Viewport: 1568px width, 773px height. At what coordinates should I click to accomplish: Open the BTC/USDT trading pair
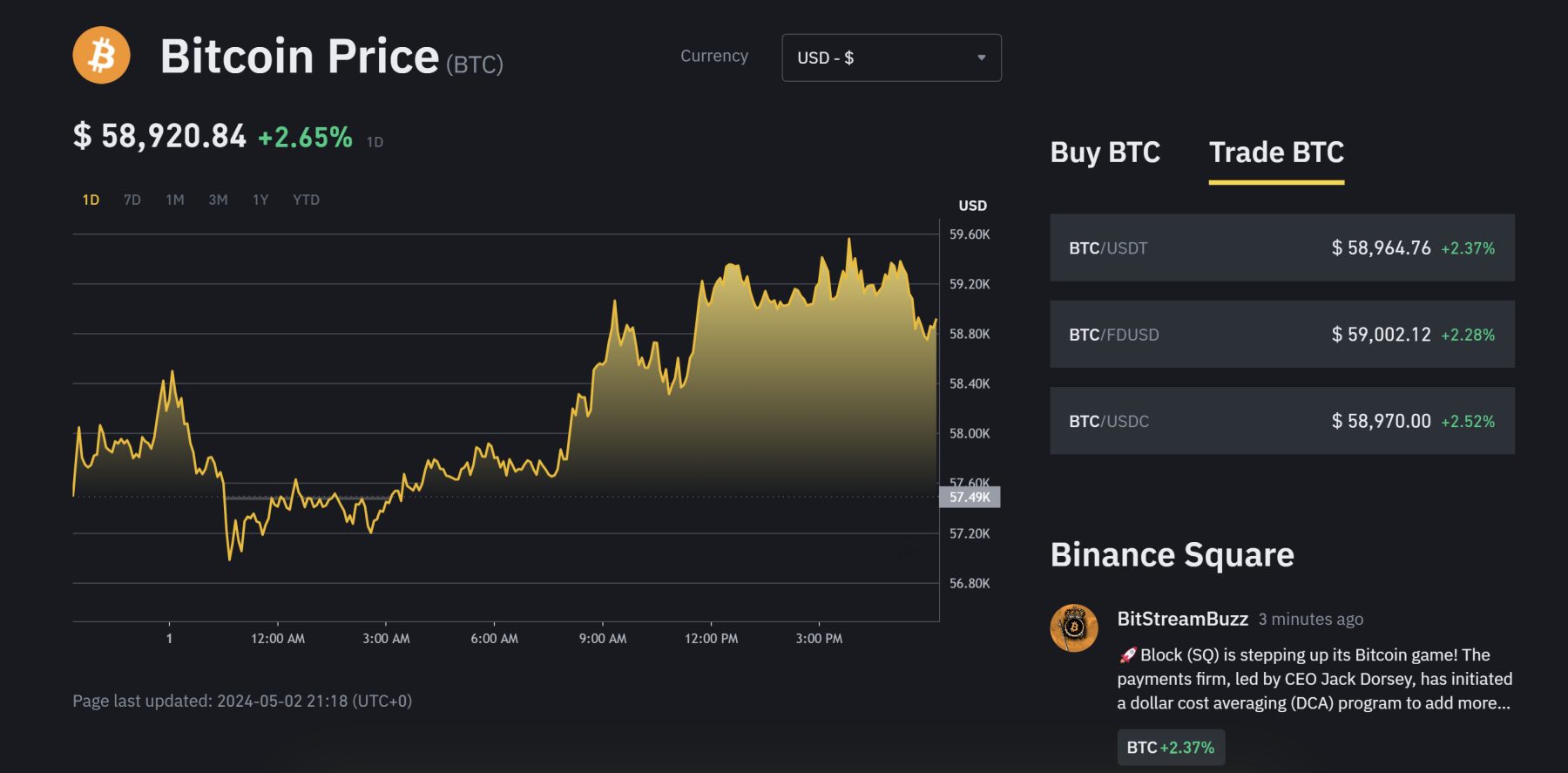point(1281,247)
